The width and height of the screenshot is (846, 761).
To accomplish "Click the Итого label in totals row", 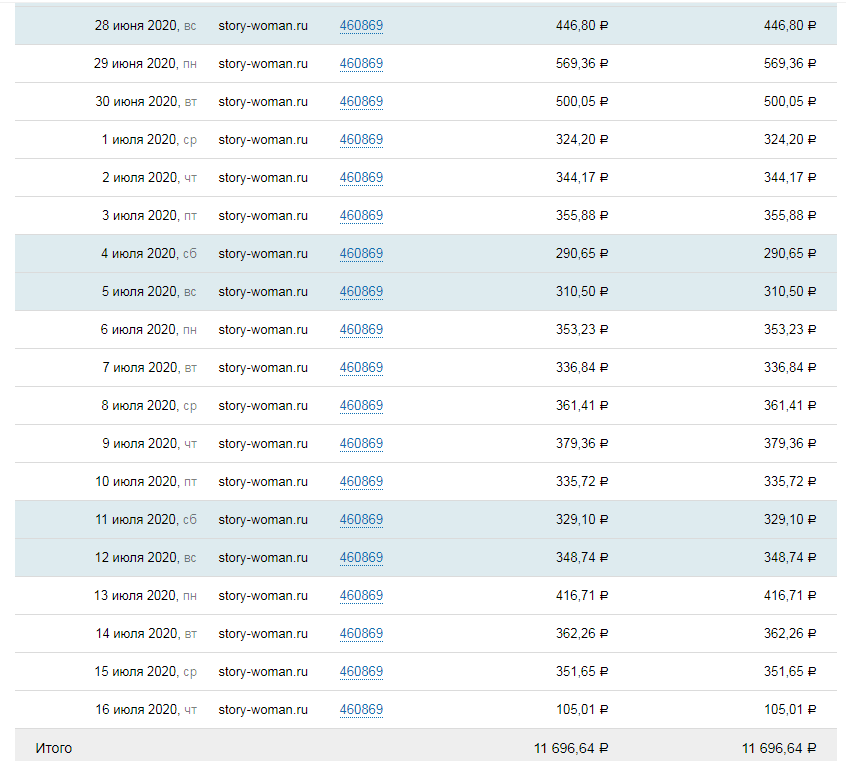I will coord(53,749).
